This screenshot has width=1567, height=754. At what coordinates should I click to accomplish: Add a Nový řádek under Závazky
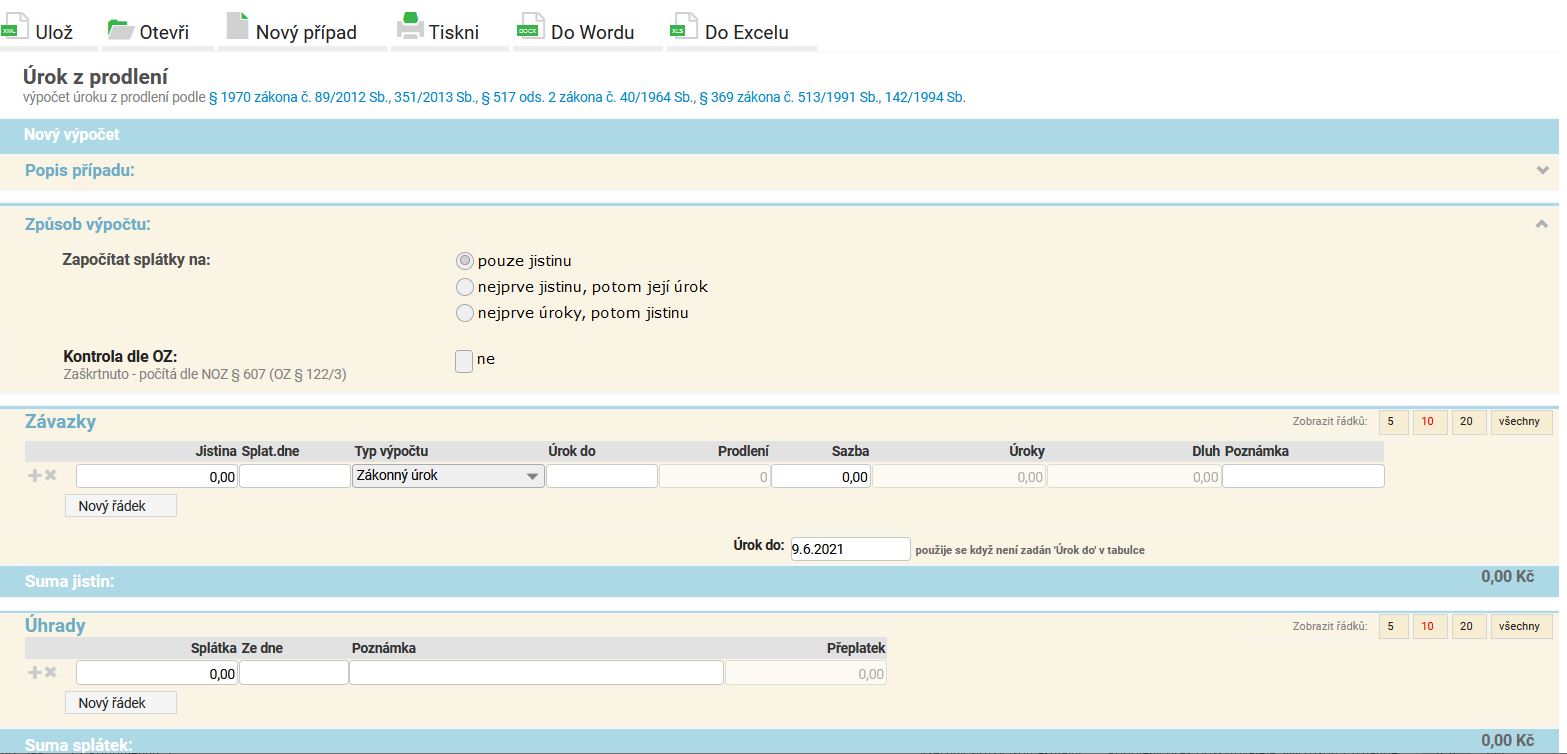click(x=120, y=506)
